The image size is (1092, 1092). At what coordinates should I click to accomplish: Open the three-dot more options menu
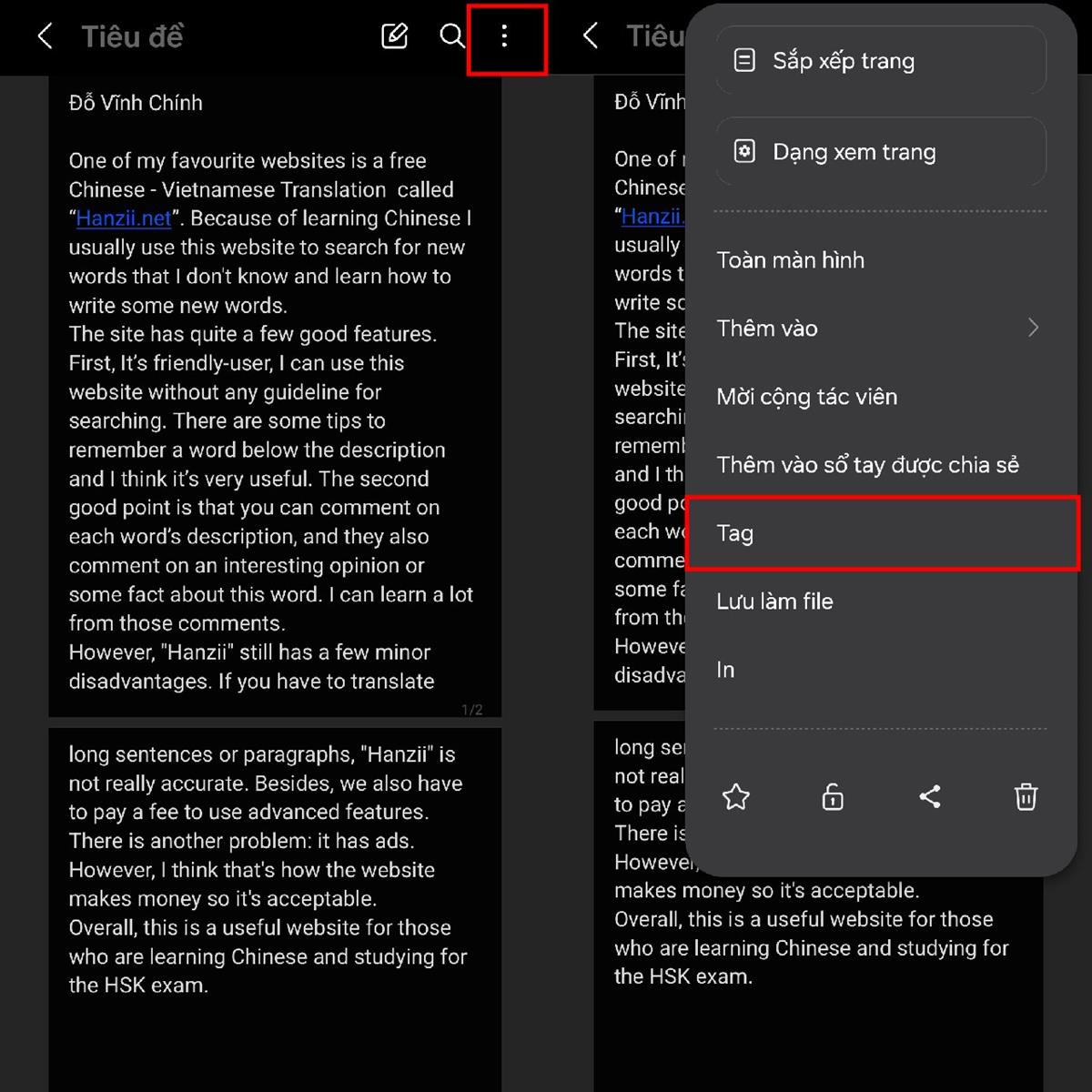[x=505, y=36]
